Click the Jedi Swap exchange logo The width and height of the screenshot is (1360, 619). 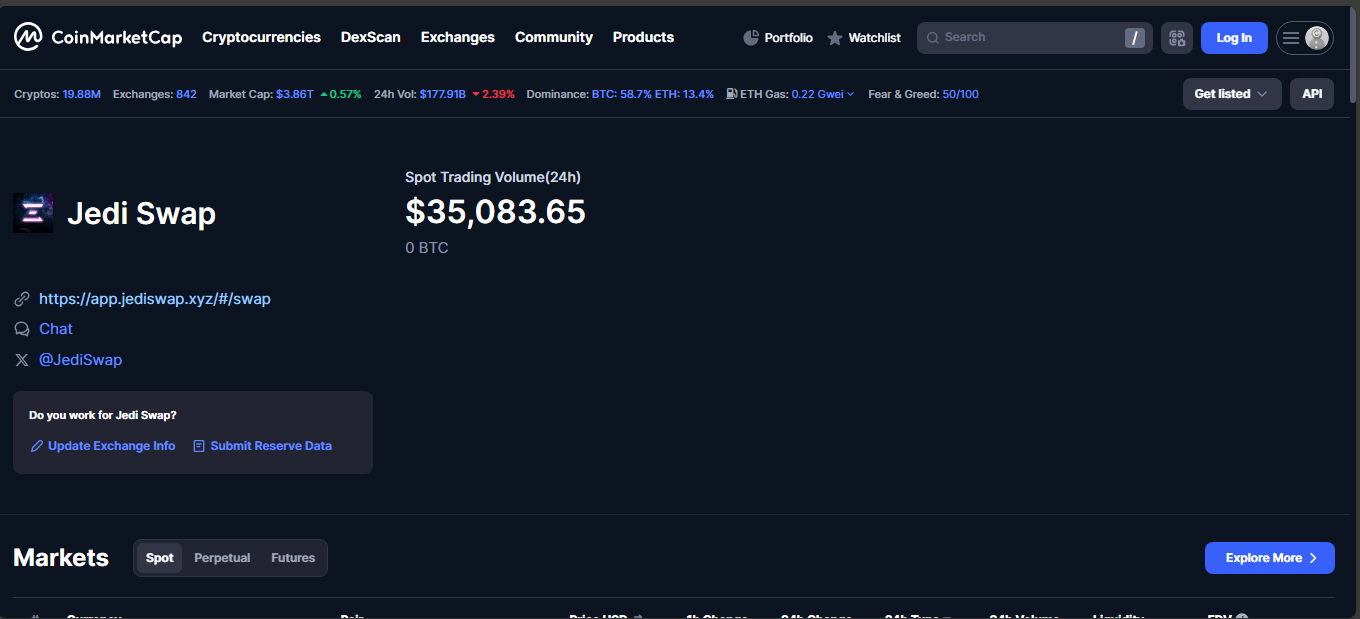pos(33,213)
